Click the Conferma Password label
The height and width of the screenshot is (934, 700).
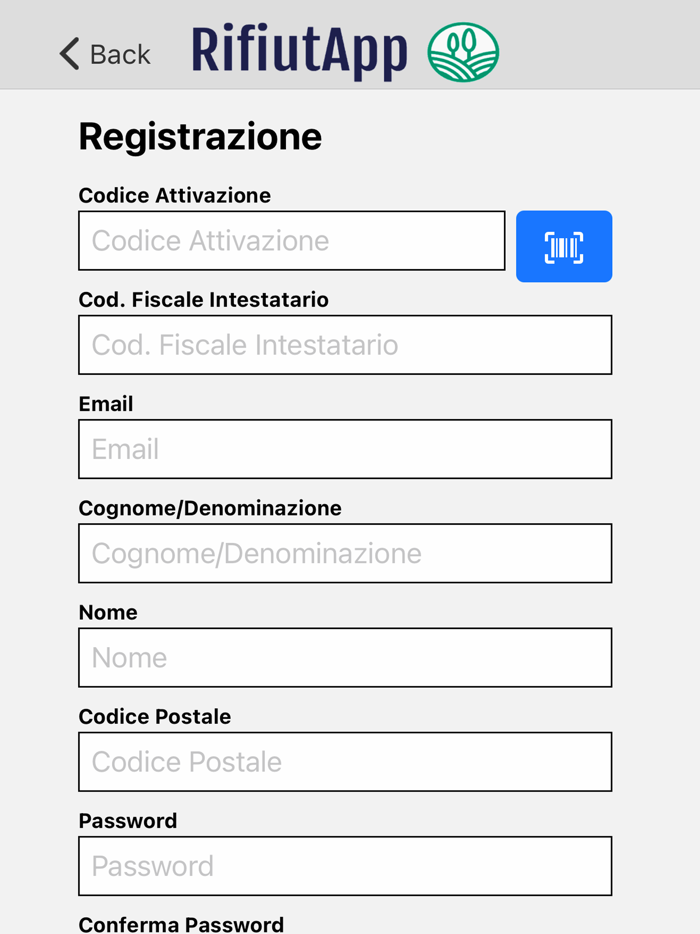point(181,922)
